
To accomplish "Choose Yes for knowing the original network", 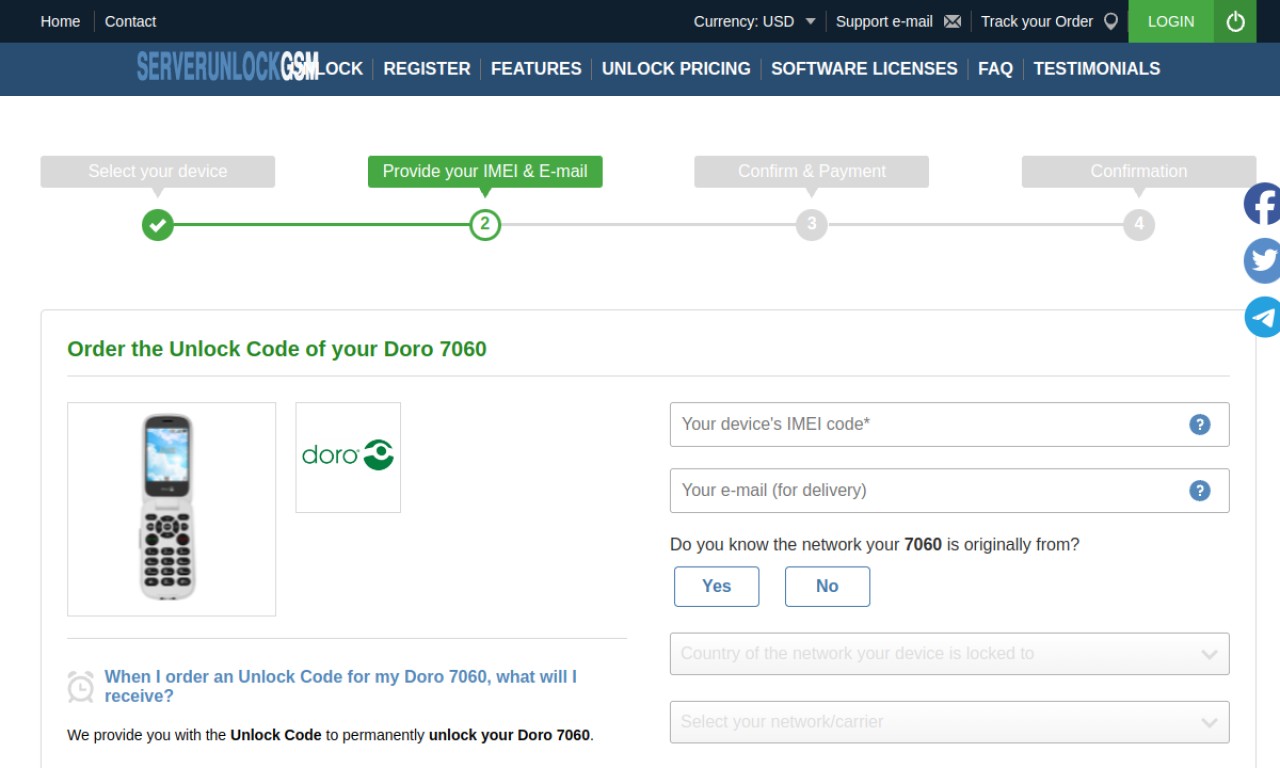I will [x=716, y=586].
